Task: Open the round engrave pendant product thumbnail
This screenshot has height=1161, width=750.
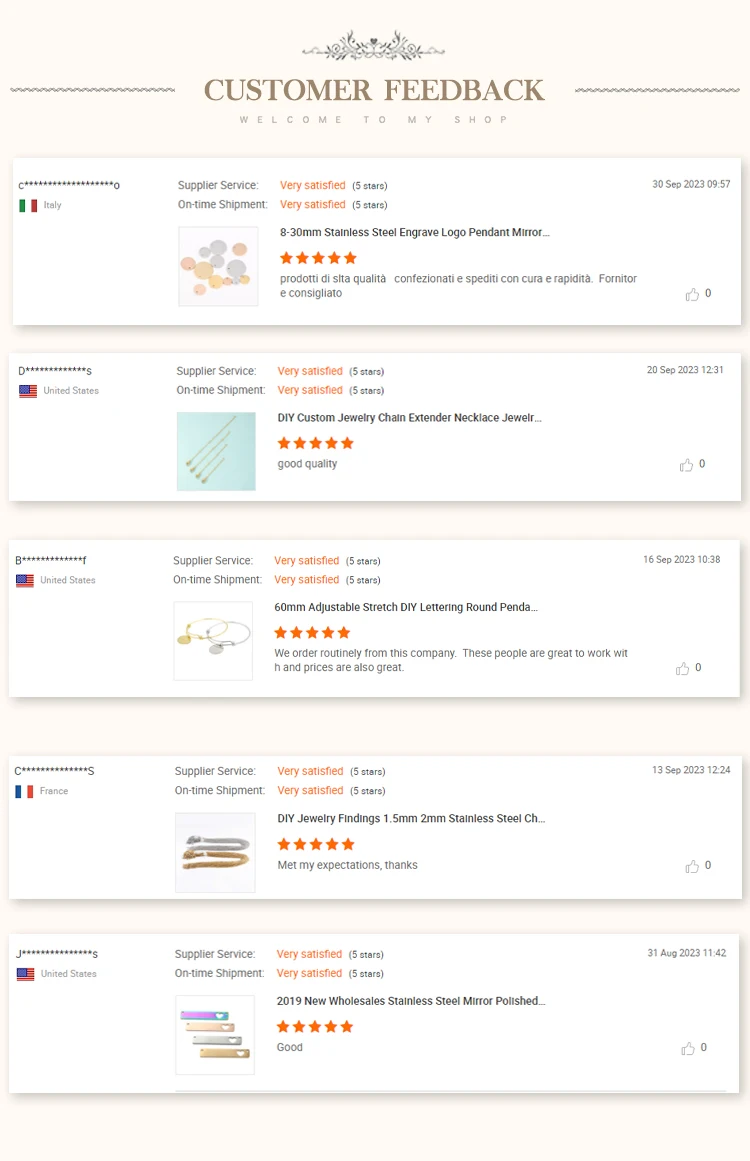Action: pos(218,266)
